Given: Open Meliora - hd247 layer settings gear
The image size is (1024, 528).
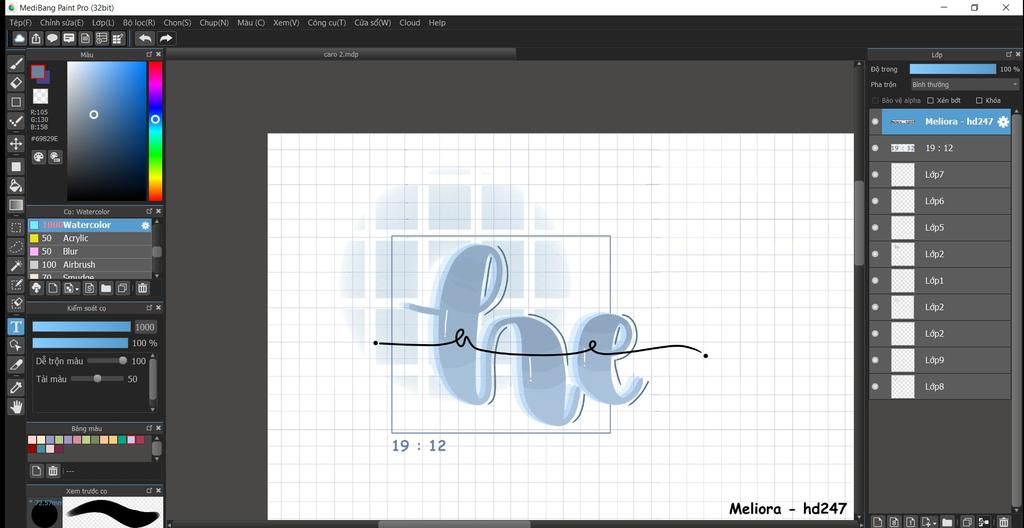Looking at the screenshot, I should 1003,122.
